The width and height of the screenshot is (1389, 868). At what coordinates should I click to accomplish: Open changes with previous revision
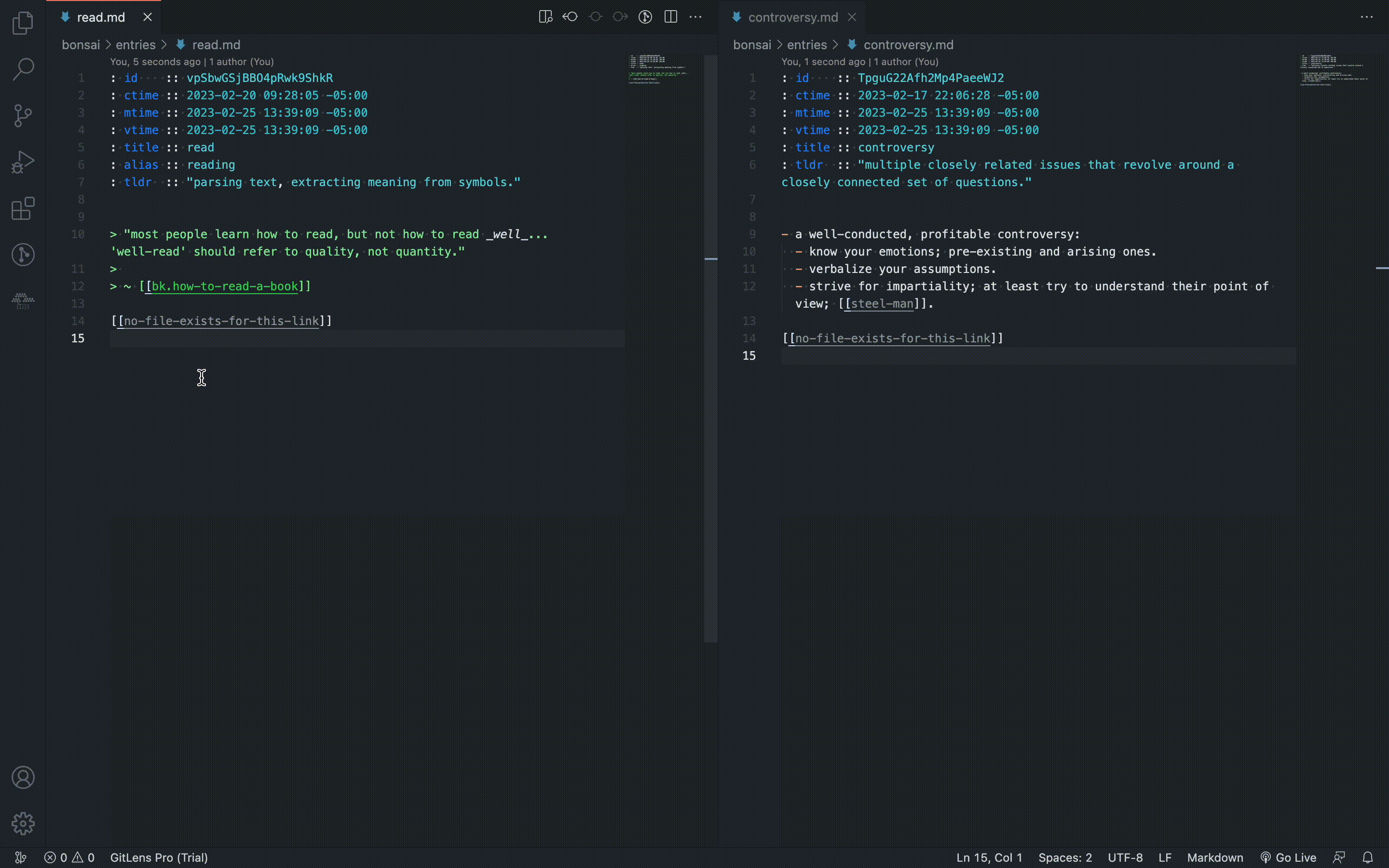coord(570,17)
